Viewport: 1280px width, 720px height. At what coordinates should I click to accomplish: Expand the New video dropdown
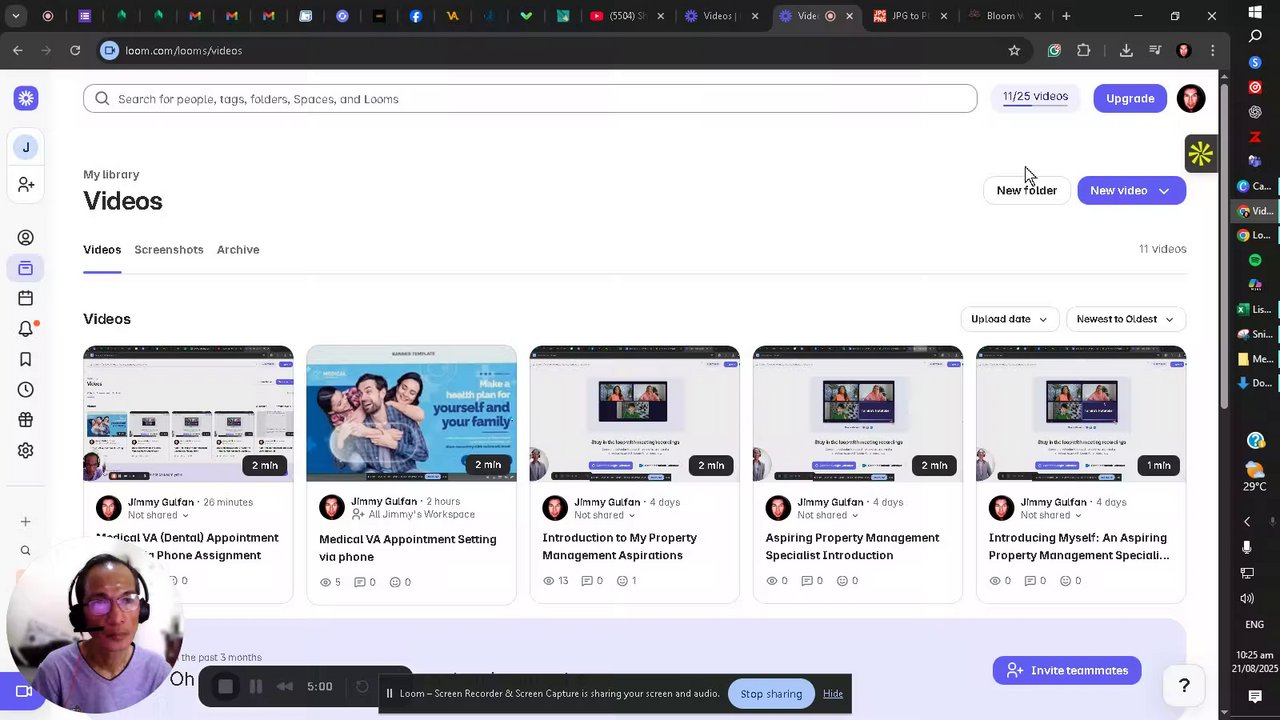[x=1164, y=191]
